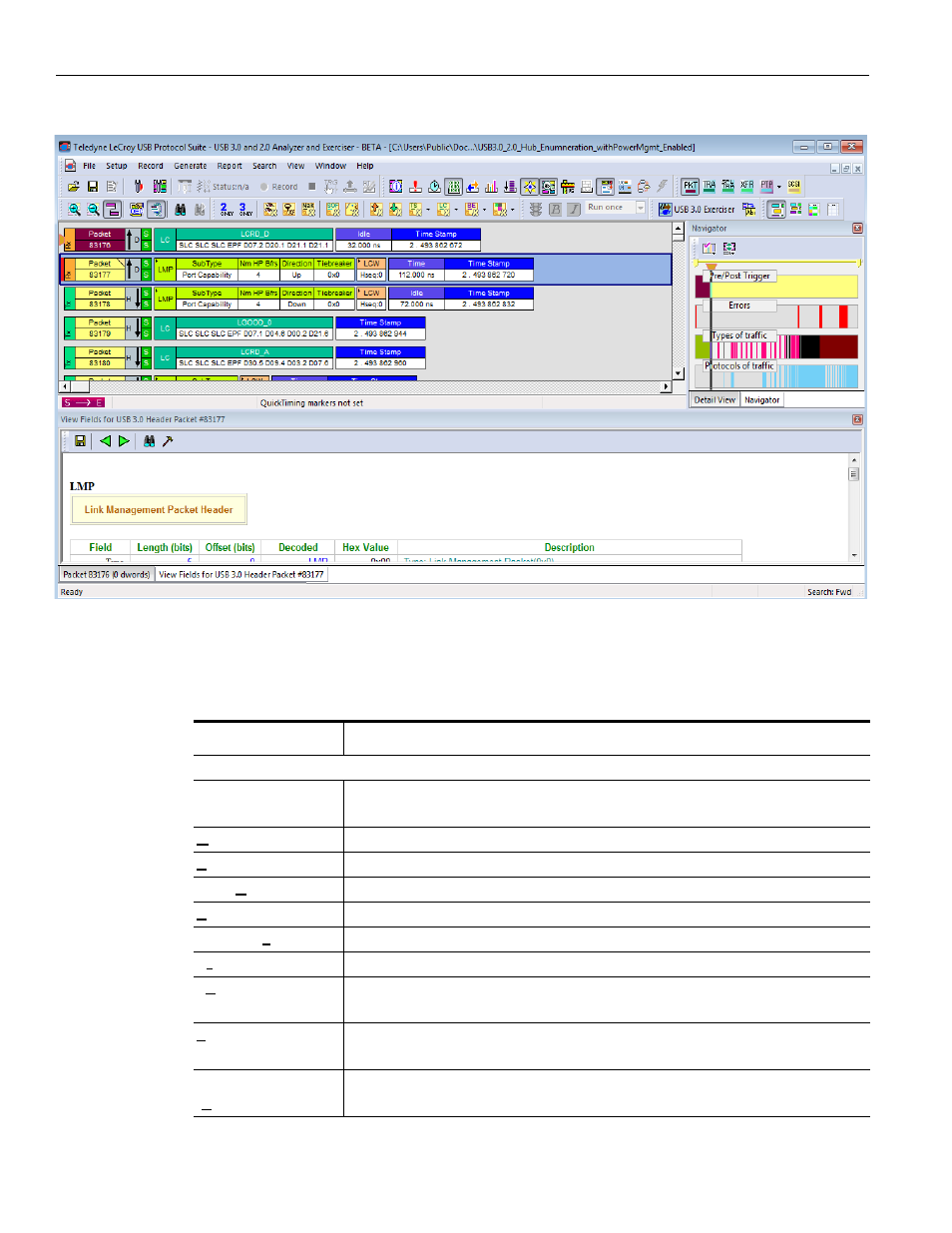
Task: Click the Record button in toolbar
Action: 279,187
